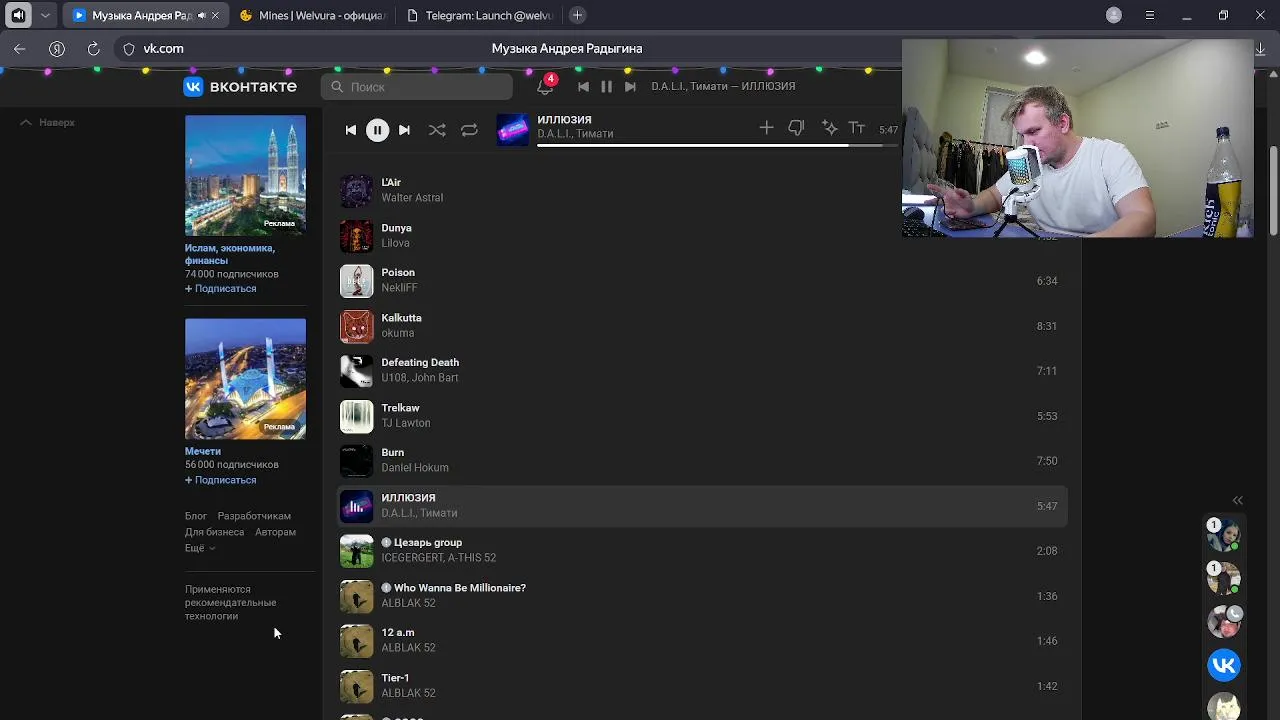The height and width of the screenshot is (720, 1280).
Task: Open artist link D.A.L.I., Тимати in the ИЛЛЮЗИЯ list row
Action: click(x=419, y=513)
